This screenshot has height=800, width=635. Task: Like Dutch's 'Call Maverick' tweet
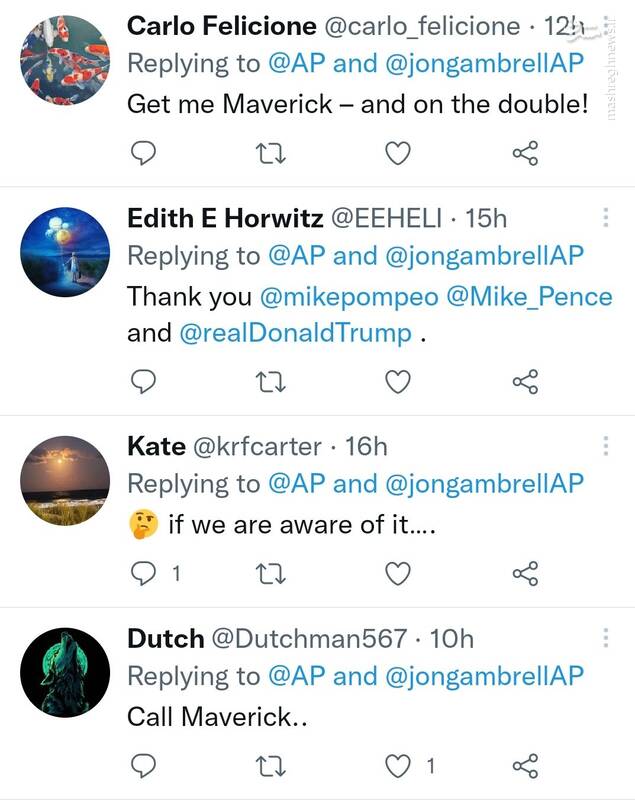(398, 766)
